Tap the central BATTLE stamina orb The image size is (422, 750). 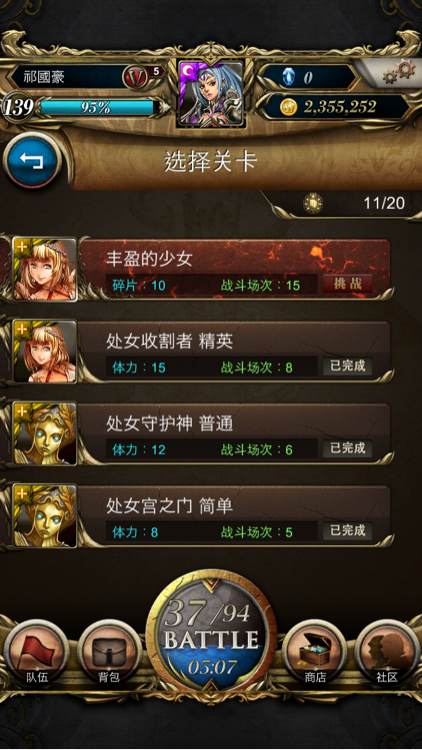(211, 630)
